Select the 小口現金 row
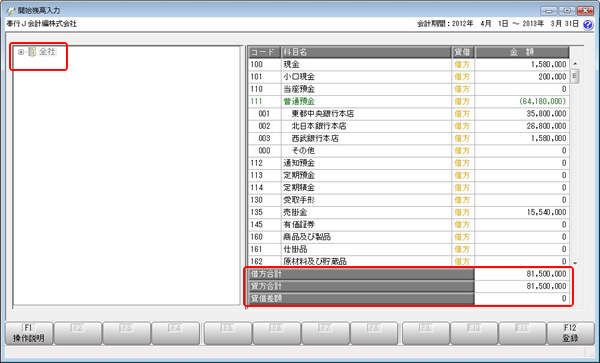Viewport: 600px width, 363px height. (409, 77)
